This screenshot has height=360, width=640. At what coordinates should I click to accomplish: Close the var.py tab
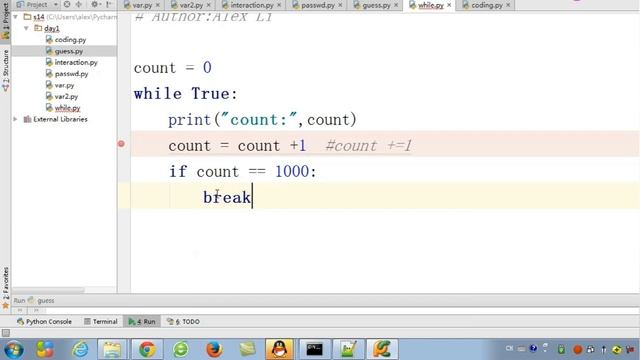coord(158,5)
